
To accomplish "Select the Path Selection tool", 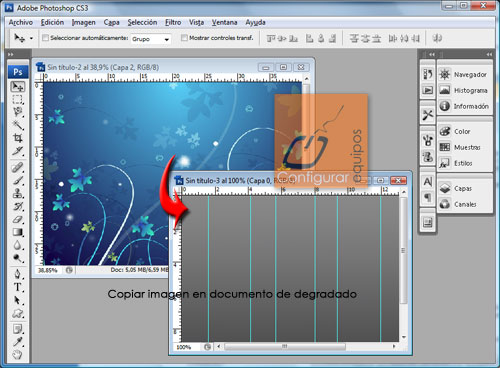I will [x=18, y=300].
